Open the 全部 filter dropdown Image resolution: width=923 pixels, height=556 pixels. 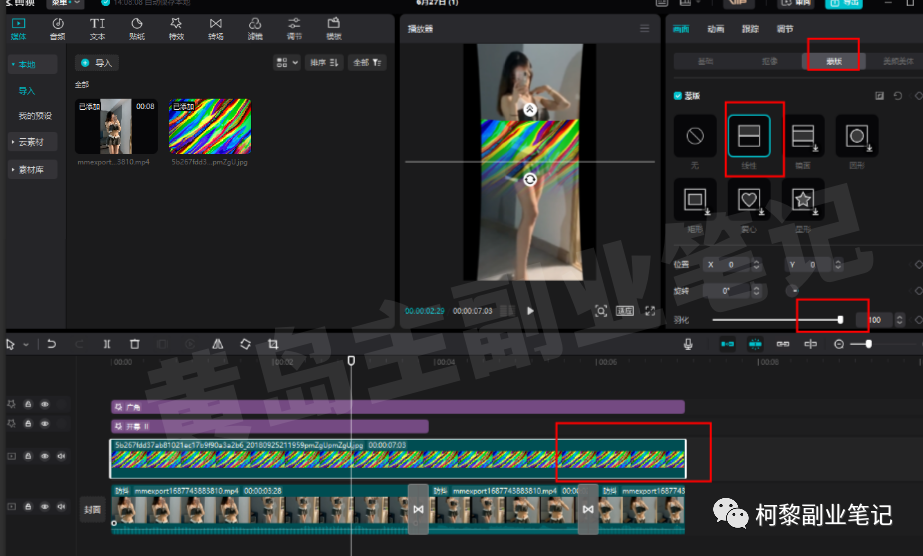[367, 62]
